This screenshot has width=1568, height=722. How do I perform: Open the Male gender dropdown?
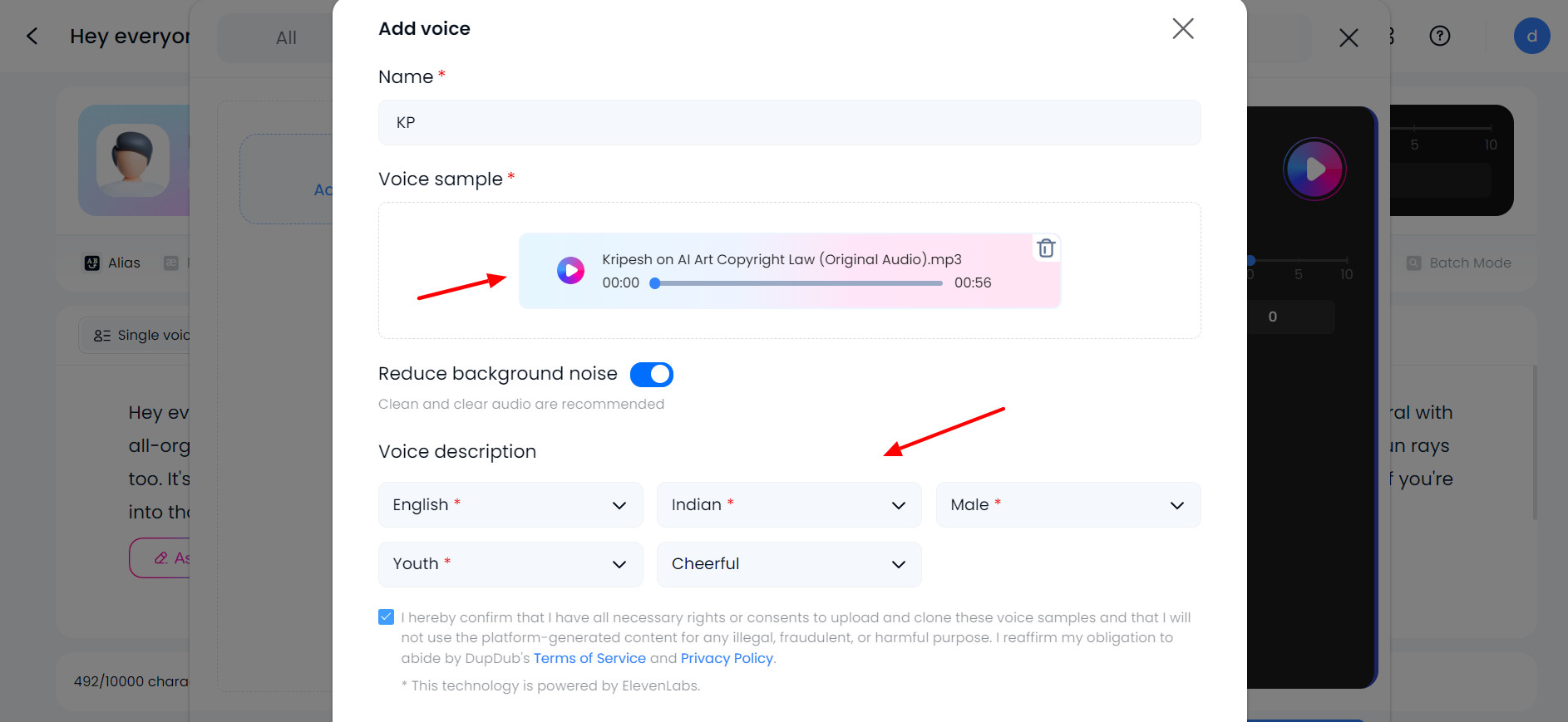point(1068,505)
